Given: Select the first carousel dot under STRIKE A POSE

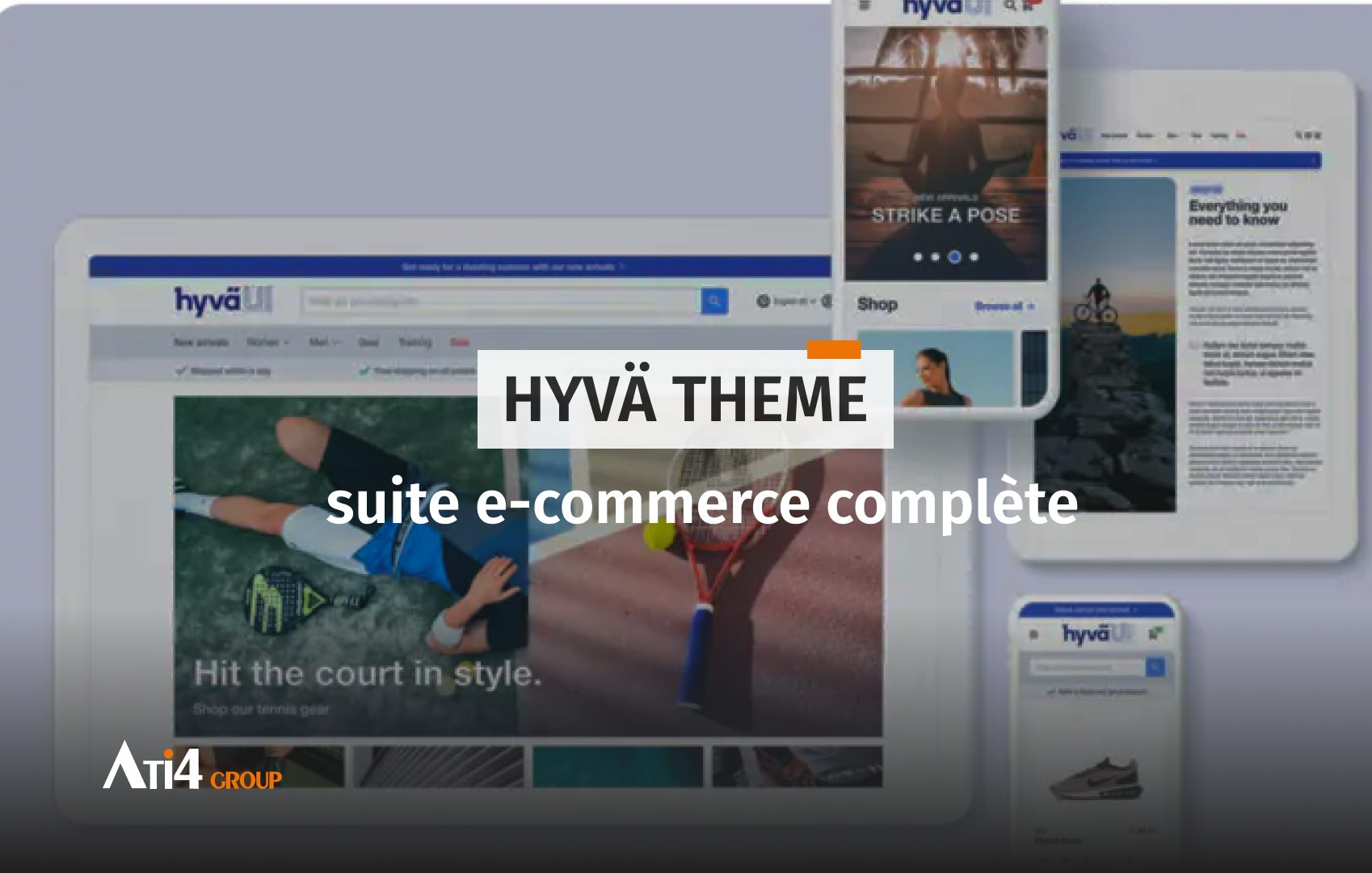Looking at the screenshot, I should click(918, 257).
